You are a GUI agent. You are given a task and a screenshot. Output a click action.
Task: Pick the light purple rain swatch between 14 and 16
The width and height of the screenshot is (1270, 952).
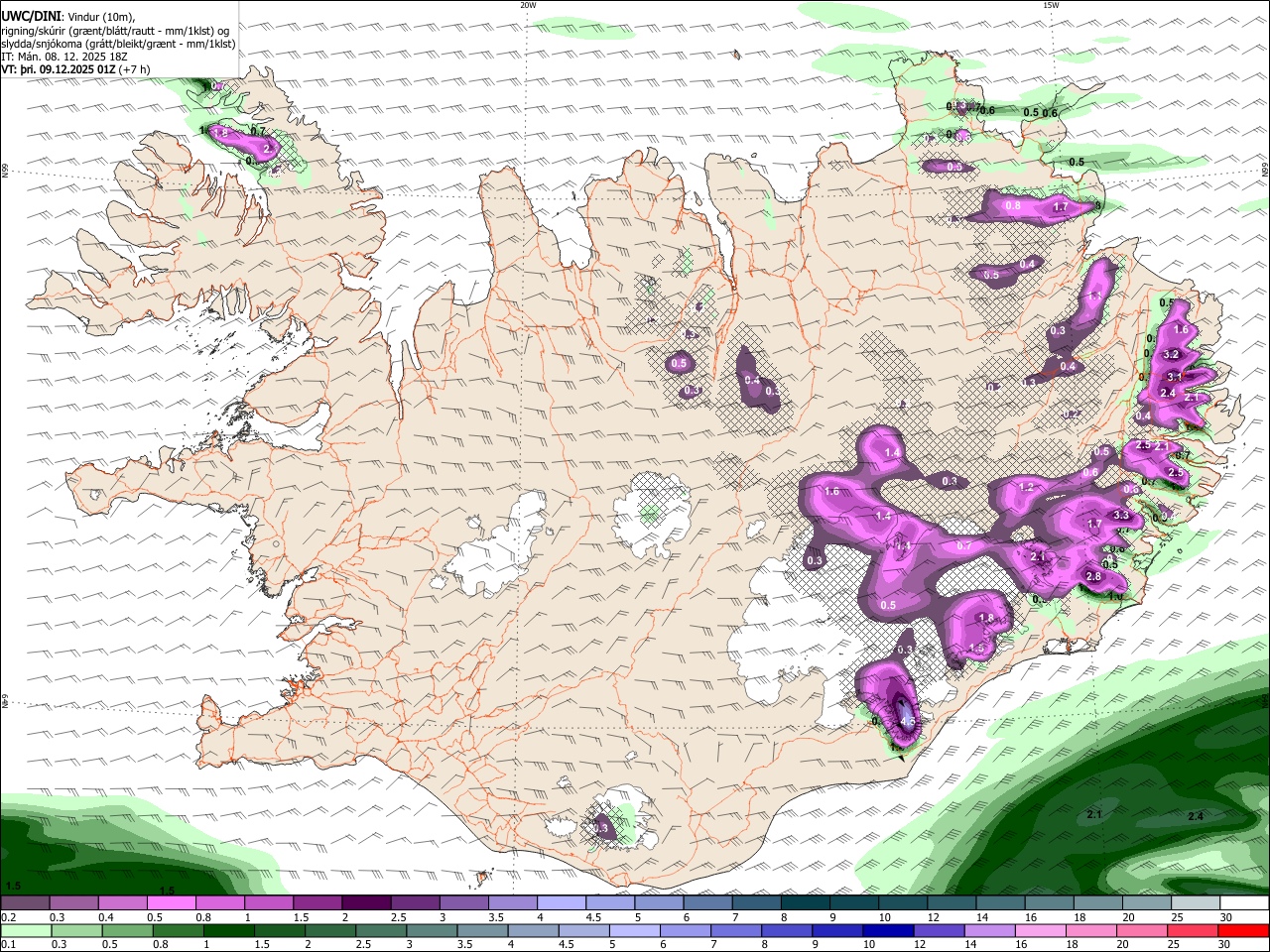coord(990,930)
